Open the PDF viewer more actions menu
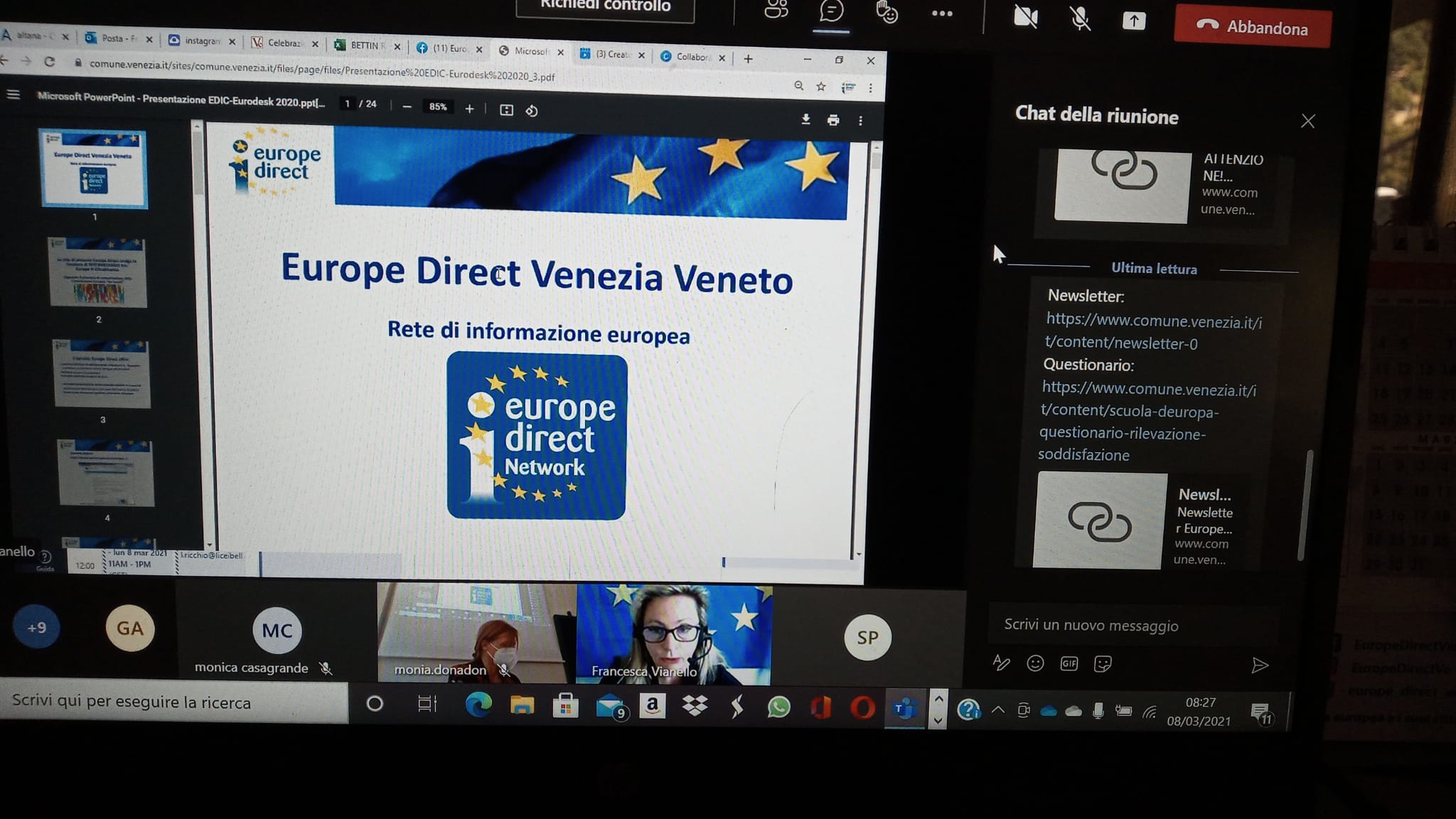The width and height of the screenshot is (1456, 819). point(860,121)
